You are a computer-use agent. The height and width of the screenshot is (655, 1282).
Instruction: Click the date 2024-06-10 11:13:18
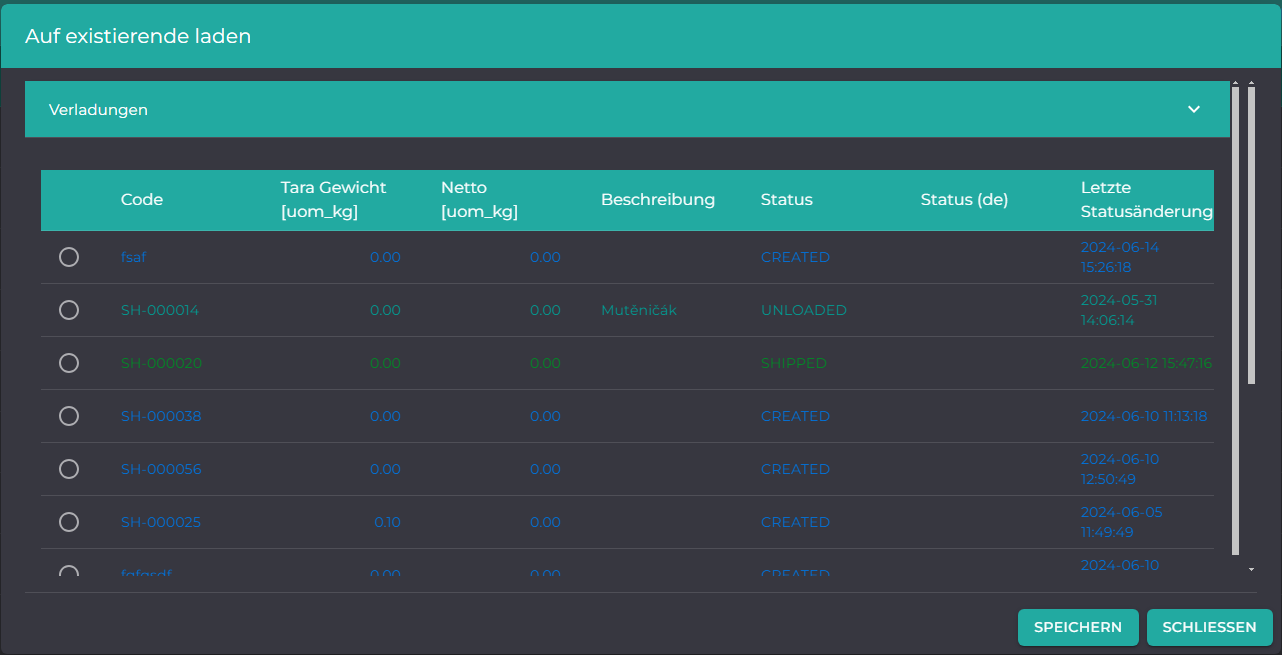[1144, 416]
